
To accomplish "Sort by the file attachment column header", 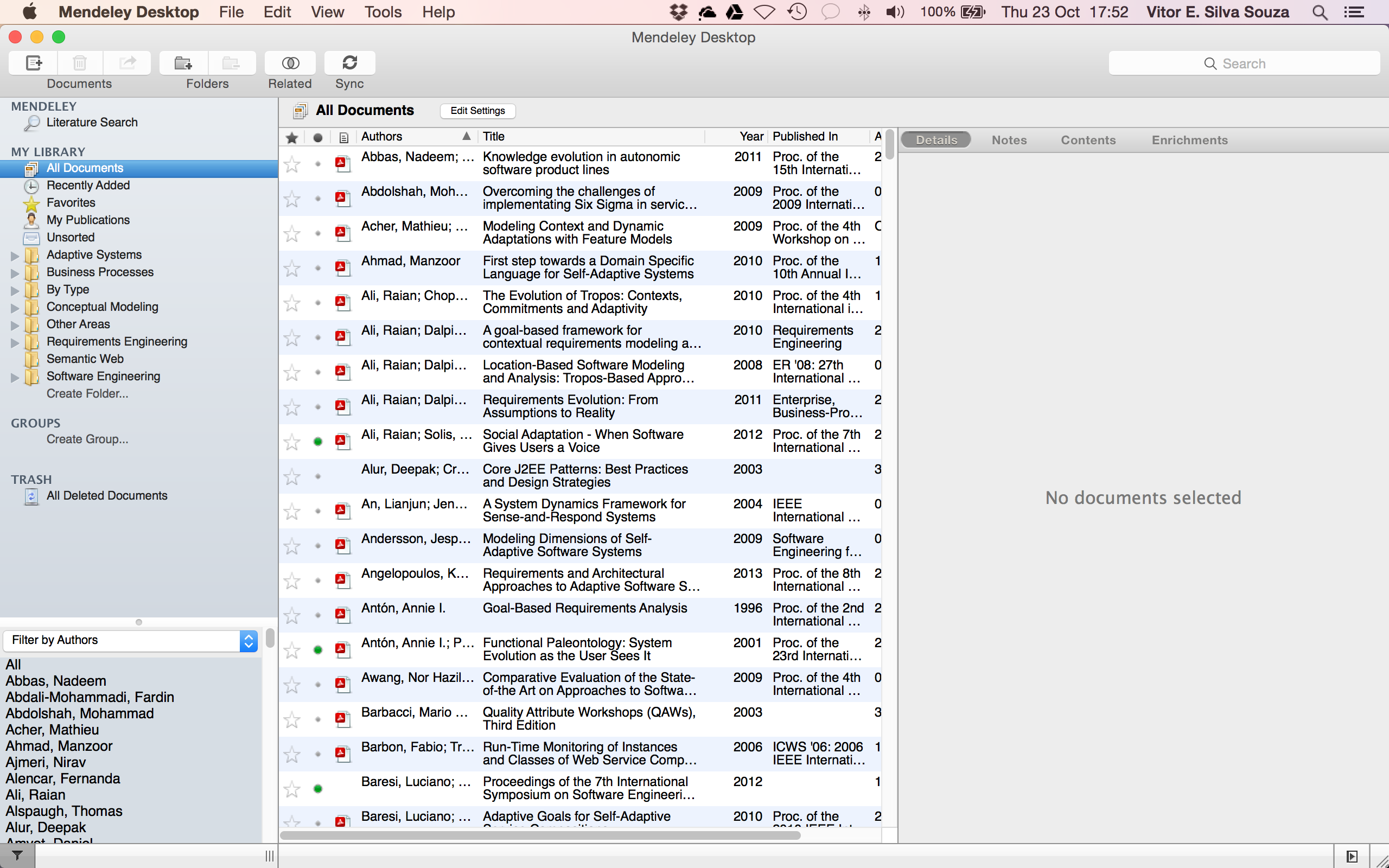I will [343, 137].
